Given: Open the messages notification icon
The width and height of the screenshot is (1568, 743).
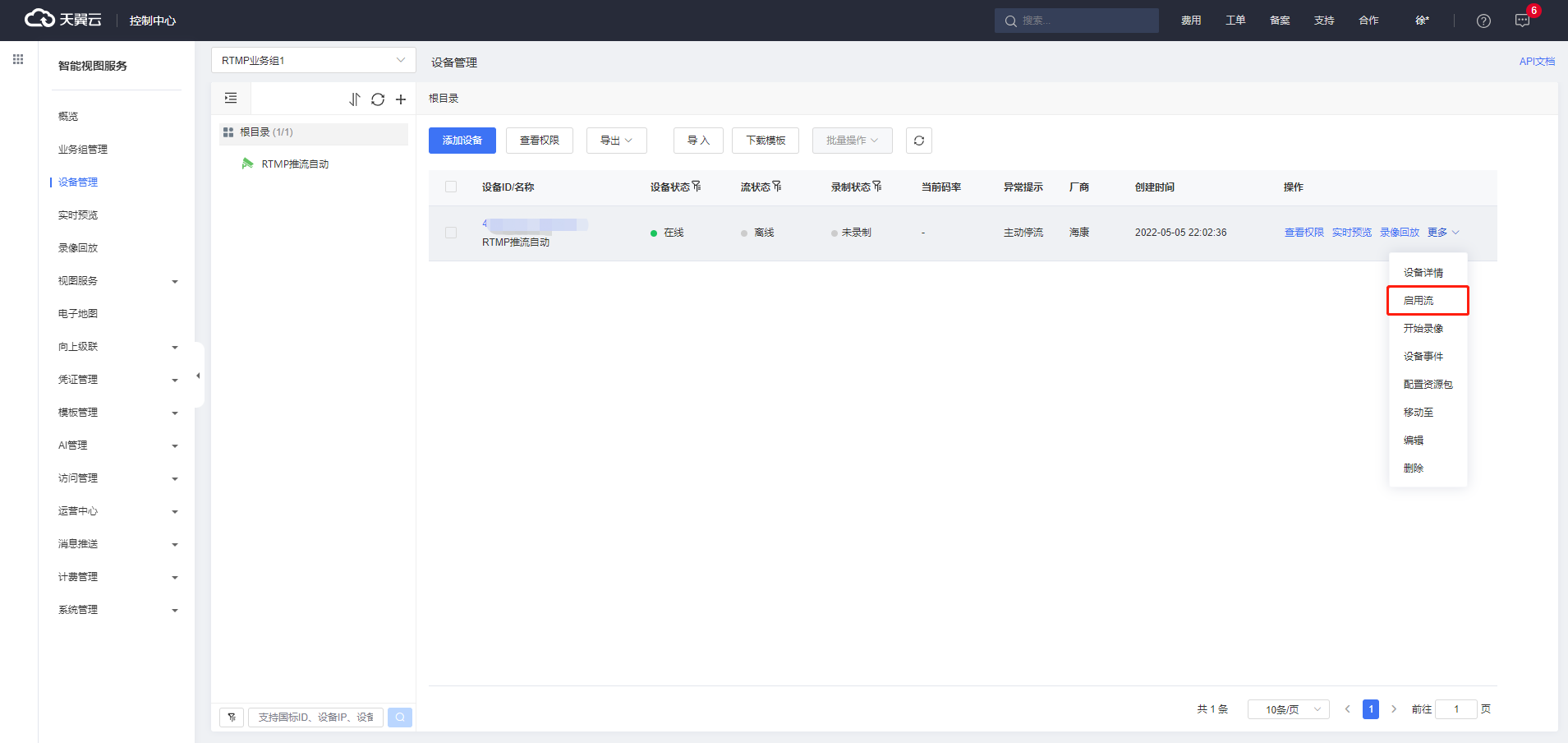Looking at the screenshot, I should pyautogui.click(x=1522, y=21).
